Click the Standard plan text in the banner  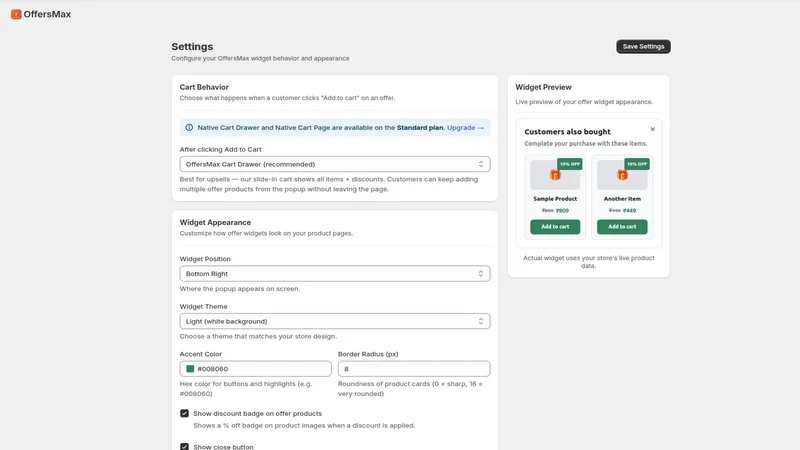click(420, 128)
